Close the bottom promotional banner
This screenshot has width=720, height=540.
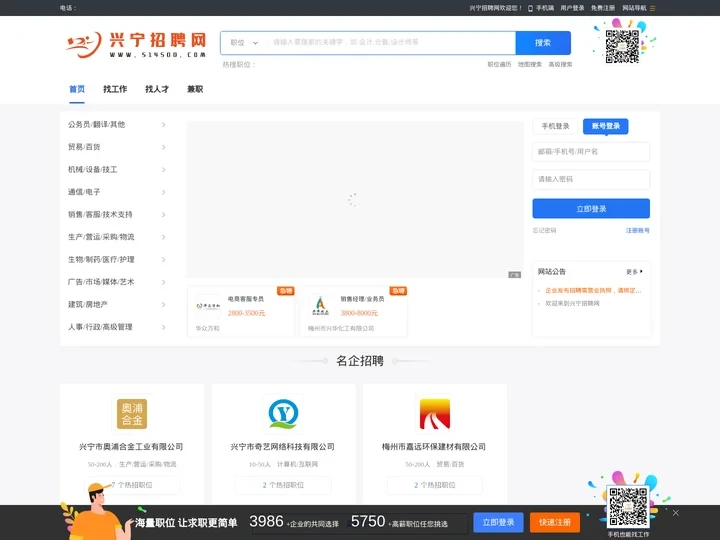pos(675,513)
